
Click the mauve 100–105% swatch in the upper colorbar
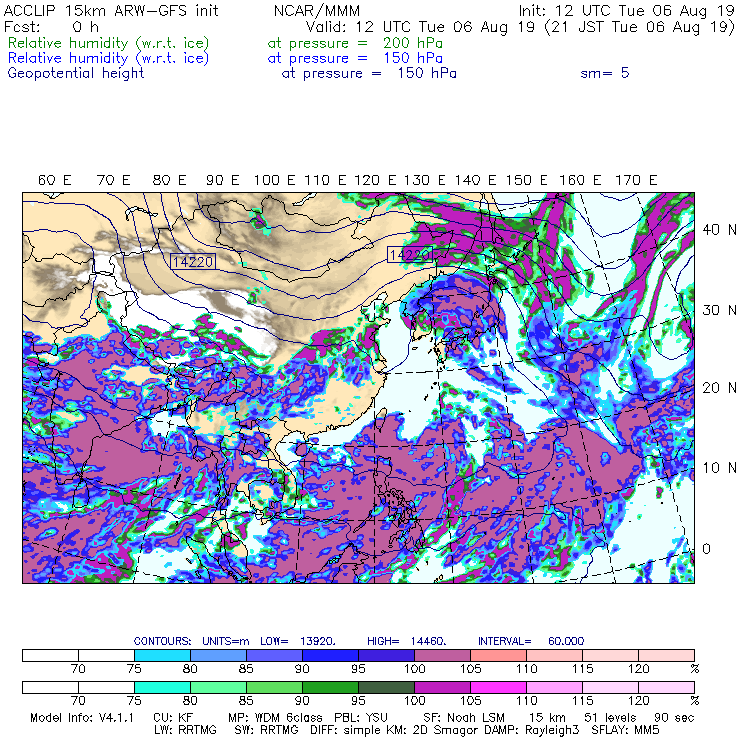point(442,655)
